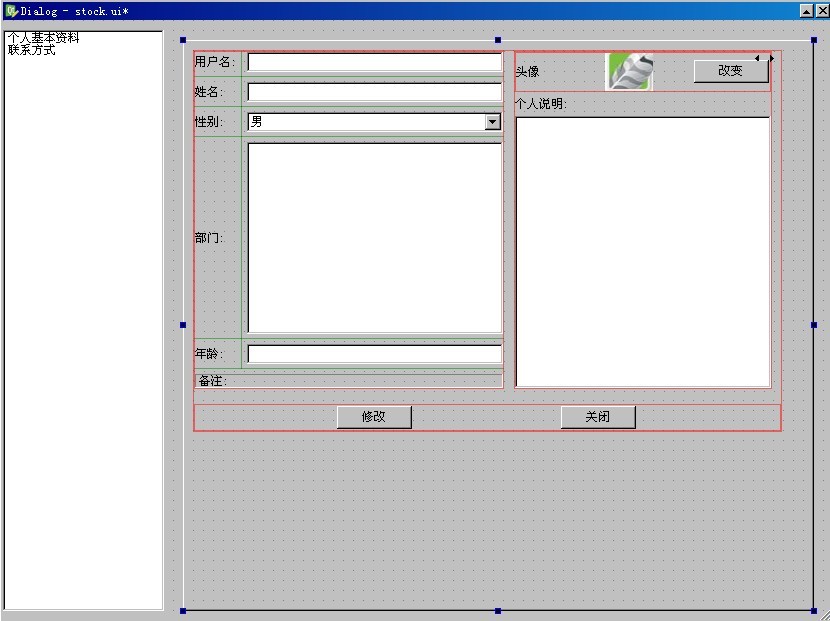The width and height of the screenshot is (830, 621).
Task: Click the 姓名 input field
Action: coord(375,92)
